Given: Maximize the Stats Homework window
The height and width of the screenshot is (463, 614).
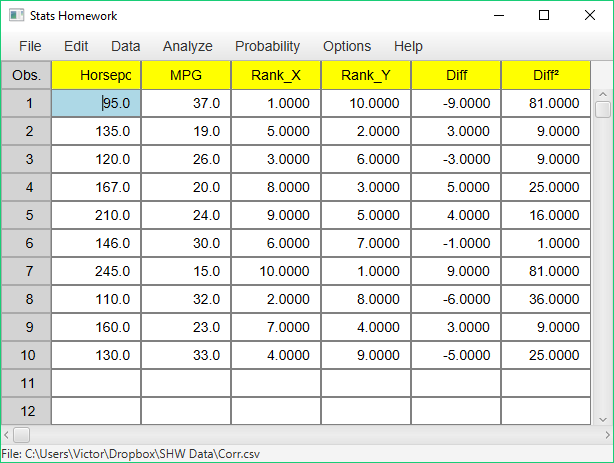Looking at the screenshot, I should point(544,15).
